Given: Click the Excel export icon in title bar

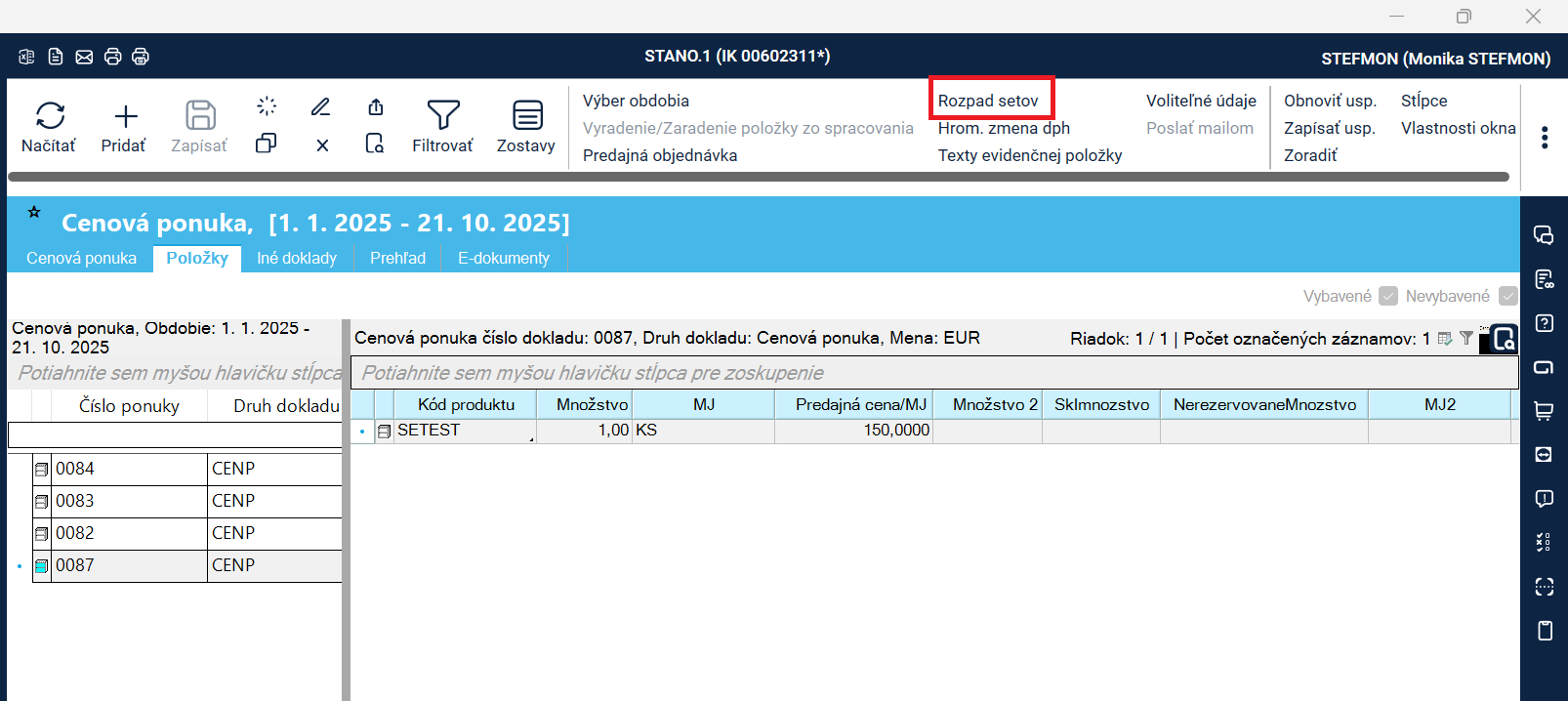Looking at the screenshot, I should click(x=26, y=57).
